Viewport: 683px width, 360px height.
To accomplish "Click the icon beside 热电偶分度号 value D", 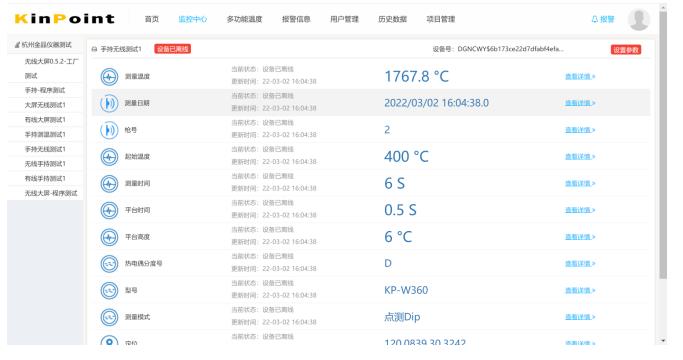I will pyautogui.click(x=109, y=264).
